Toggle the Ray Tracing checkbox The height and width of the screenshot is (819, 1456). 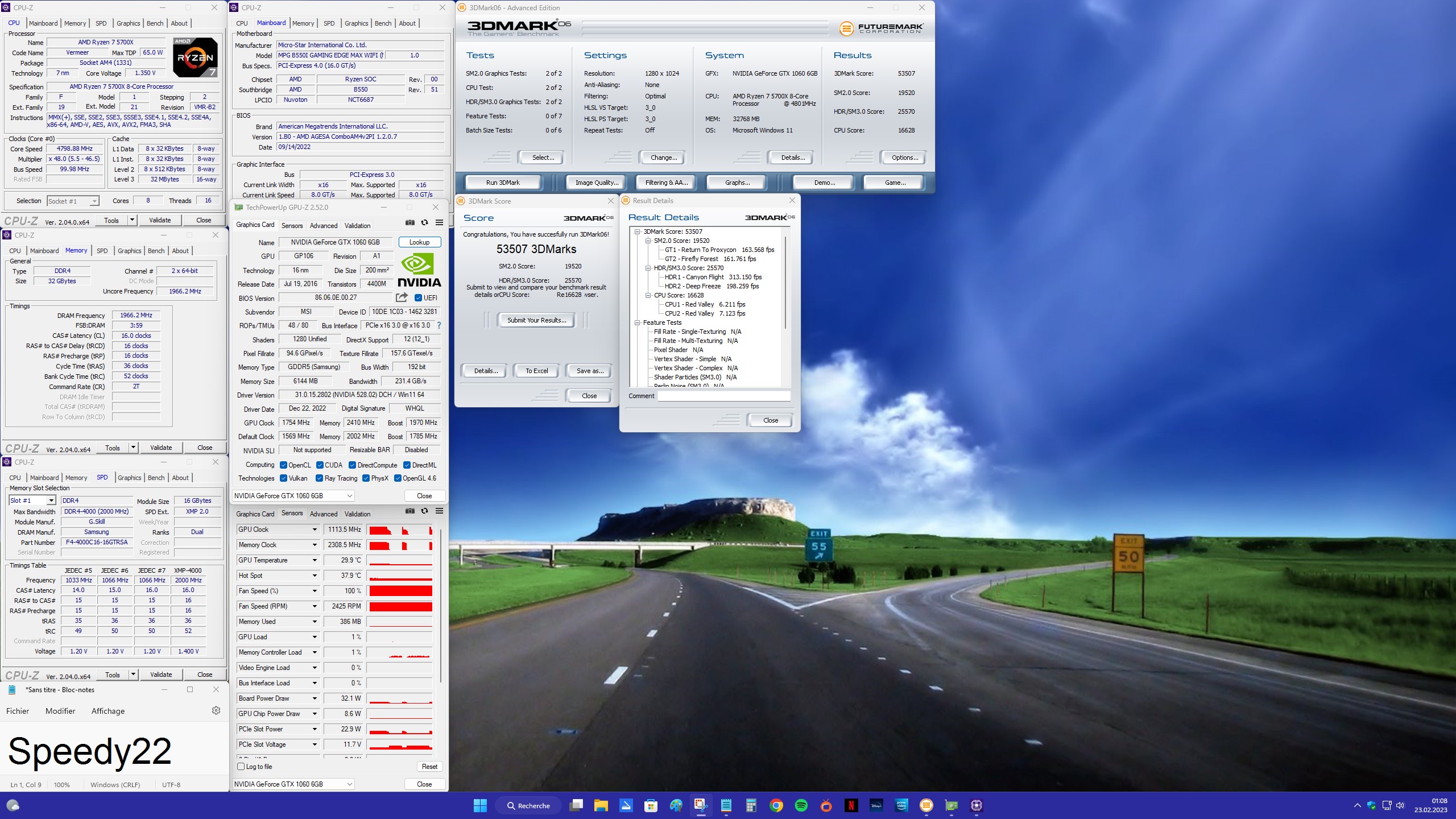point(320,478)
